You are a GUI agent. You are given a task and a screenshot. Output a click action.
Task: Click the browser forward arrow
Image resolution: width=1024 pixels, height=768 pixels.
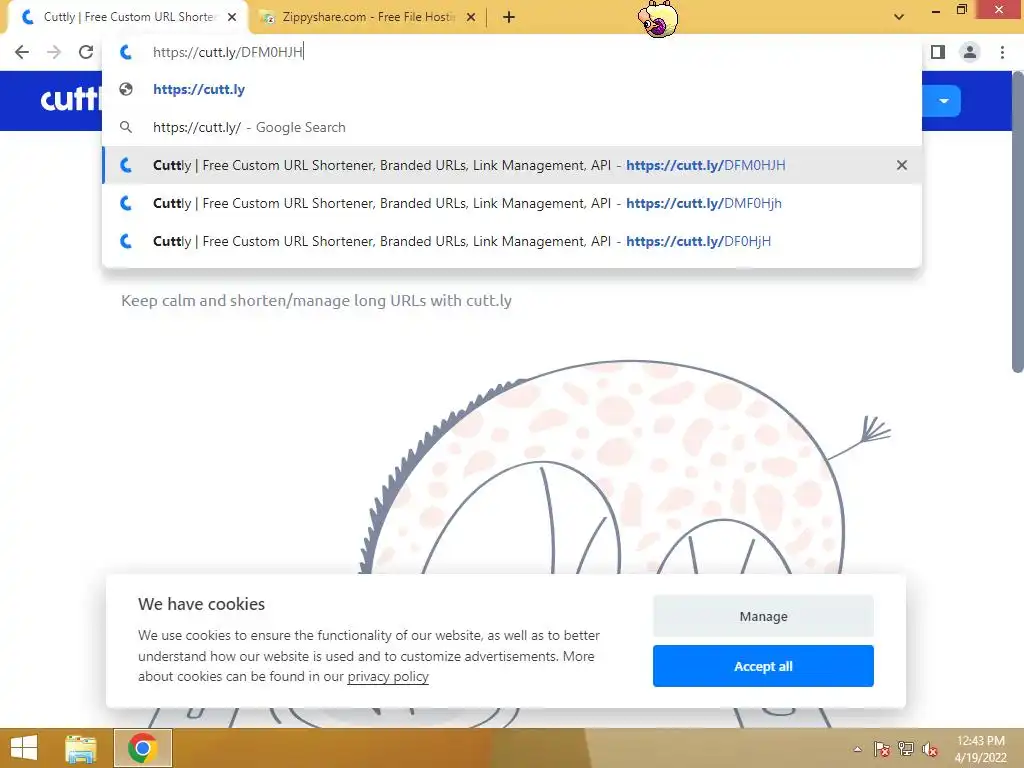pos(54,52)
